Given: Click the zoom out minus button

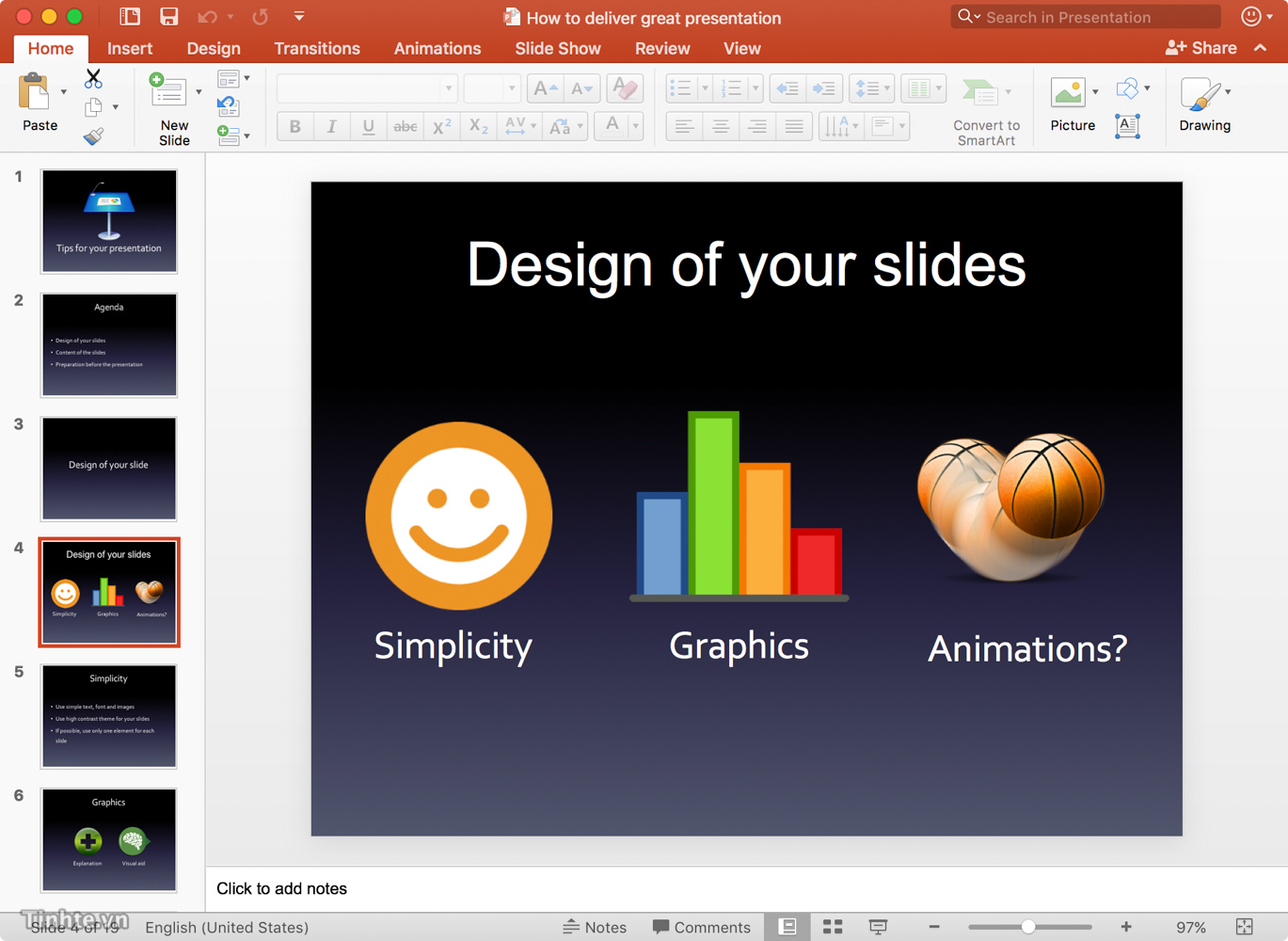Looking at the screenshot, I should click(934, 927).
